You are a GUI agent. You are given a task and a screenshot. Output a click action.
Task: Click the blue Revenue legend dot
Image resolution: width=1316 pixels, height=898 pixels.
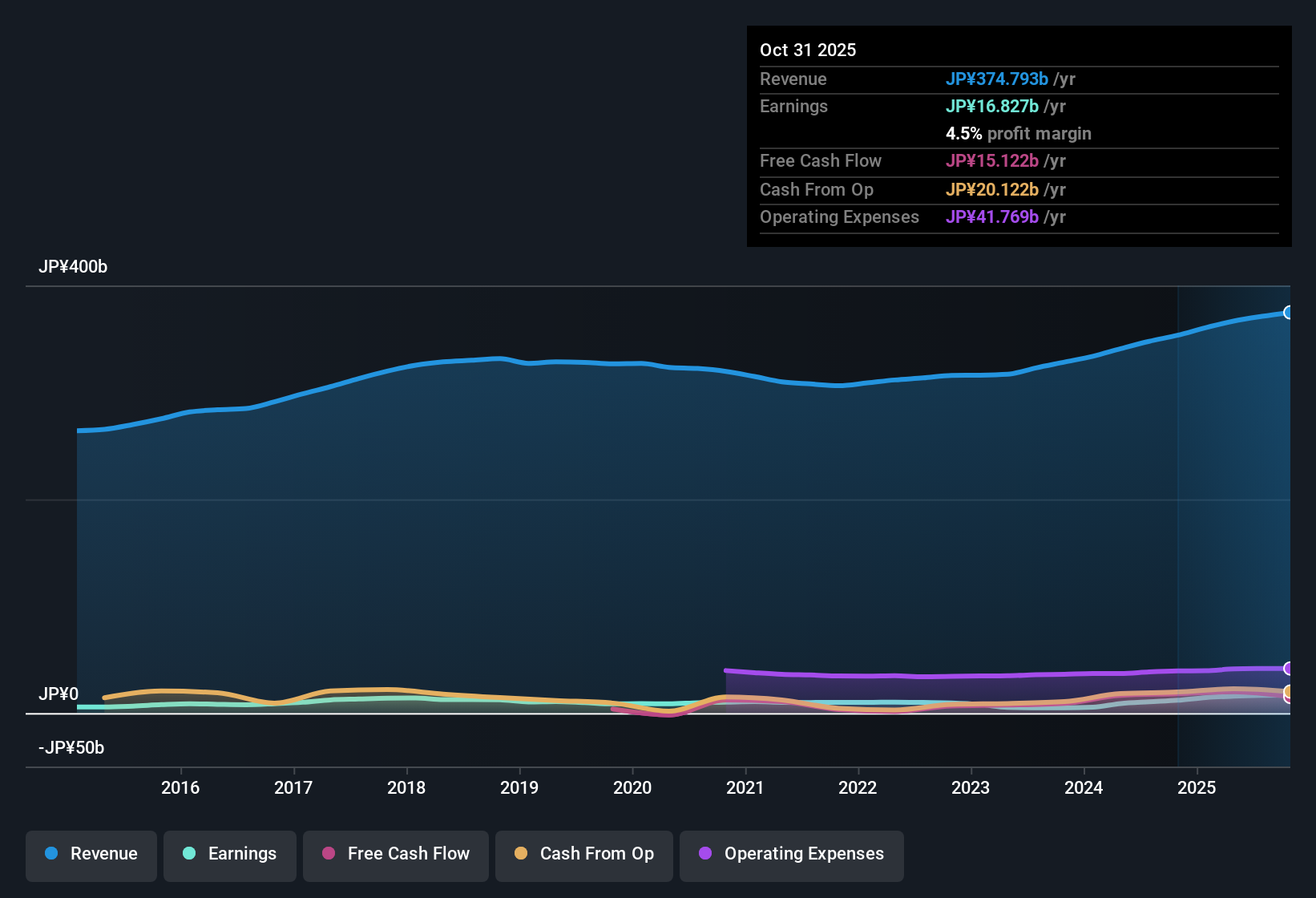click(50, 854)
